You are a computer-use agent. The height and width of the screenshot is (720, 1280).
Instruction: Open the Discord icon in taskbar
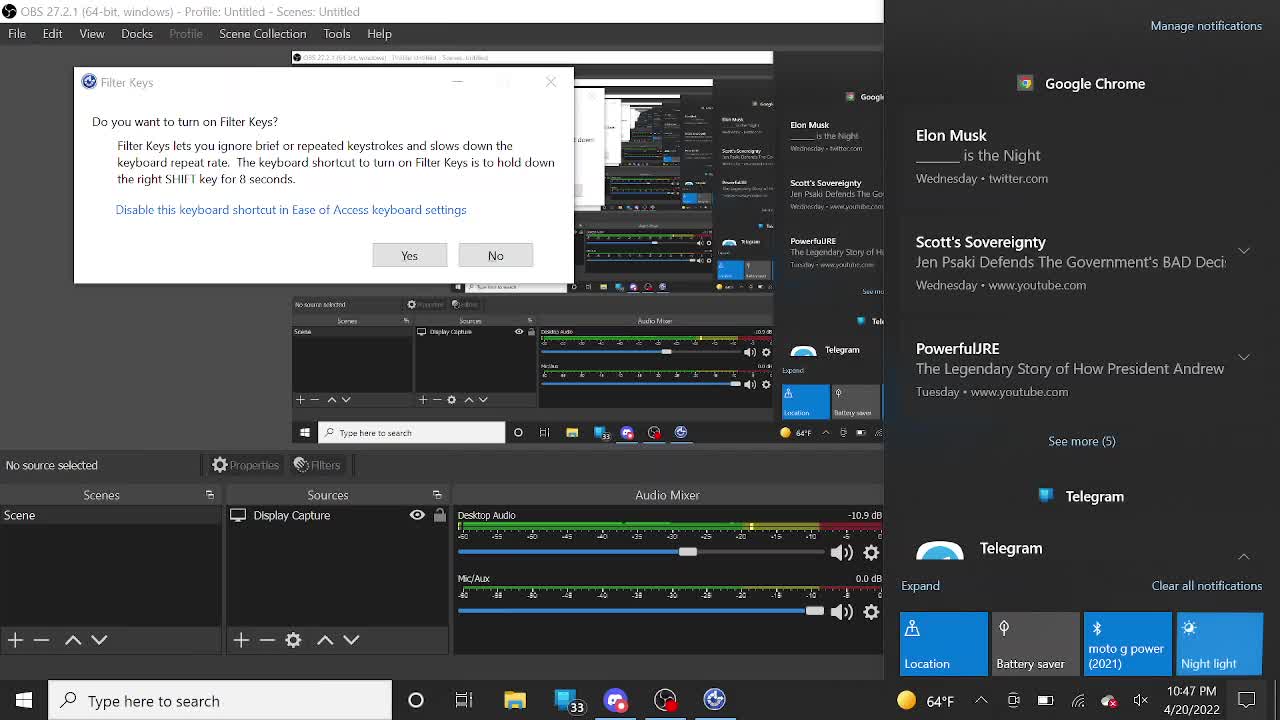(x=615, y=700)
